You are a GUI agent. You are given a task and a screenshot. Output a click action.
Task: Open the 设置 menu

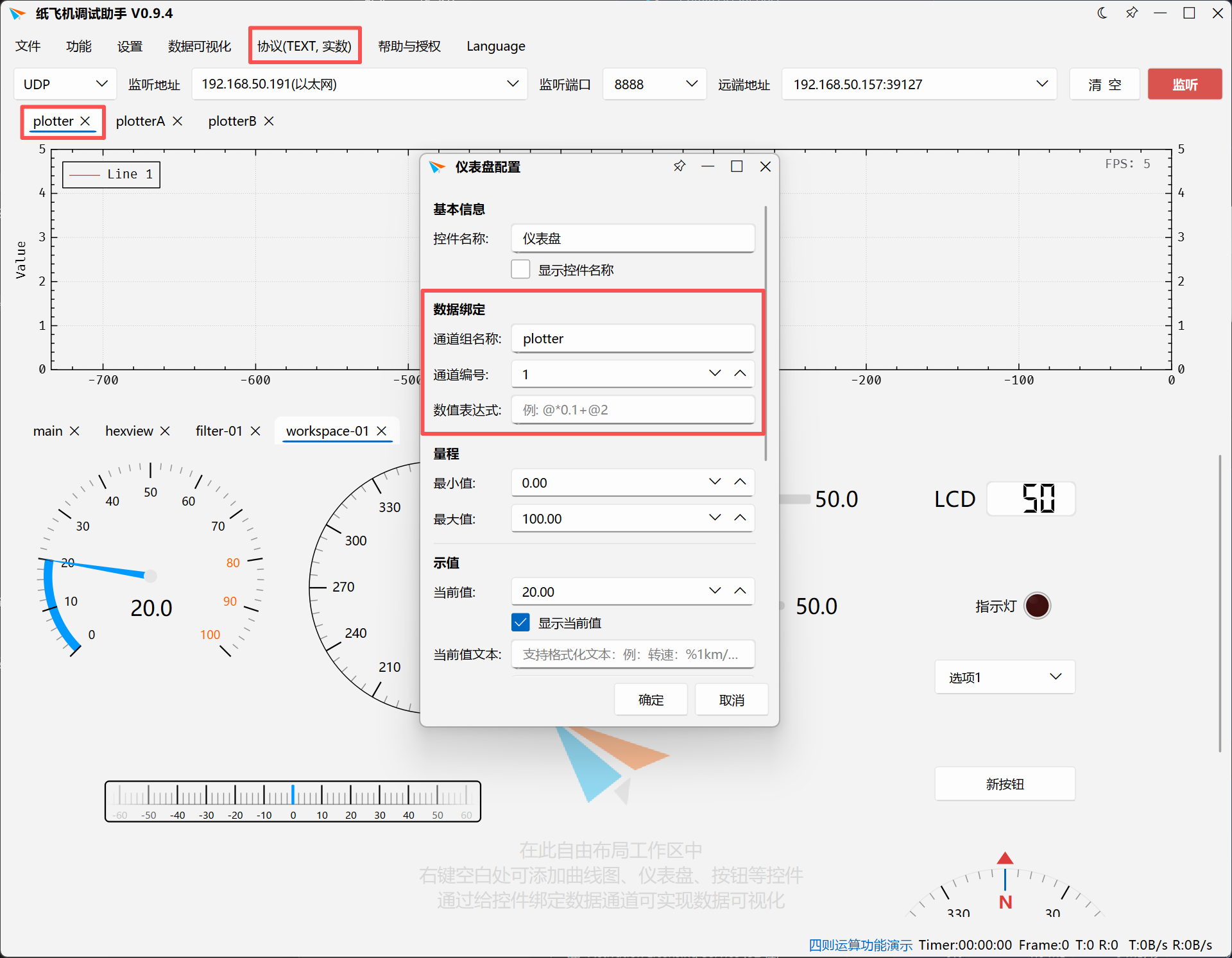130,46
